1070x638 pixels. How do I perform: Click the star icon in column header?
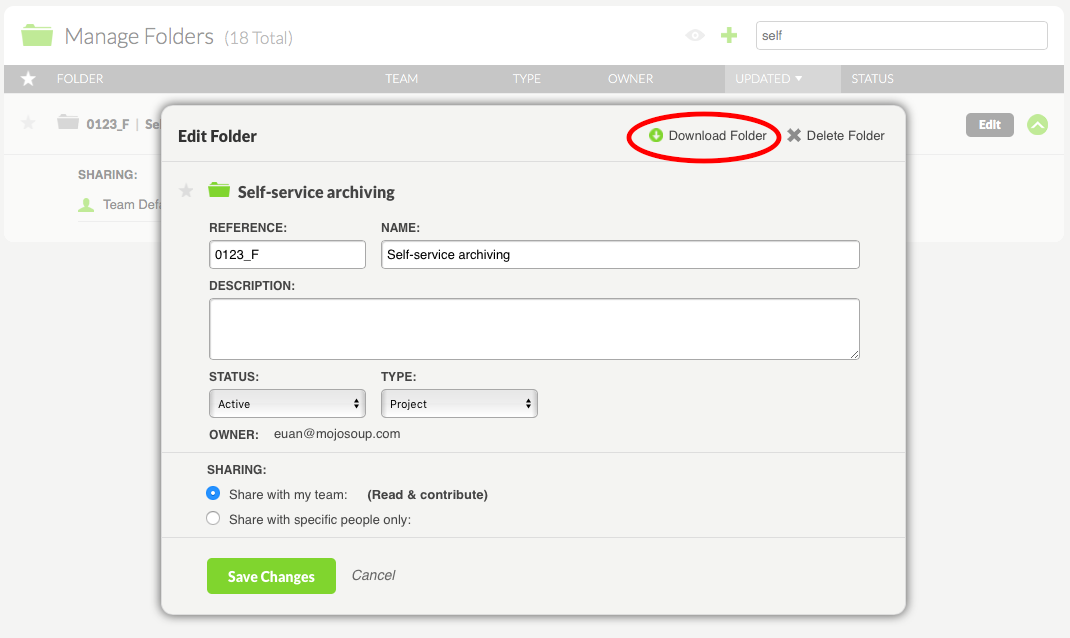point(29,79)
